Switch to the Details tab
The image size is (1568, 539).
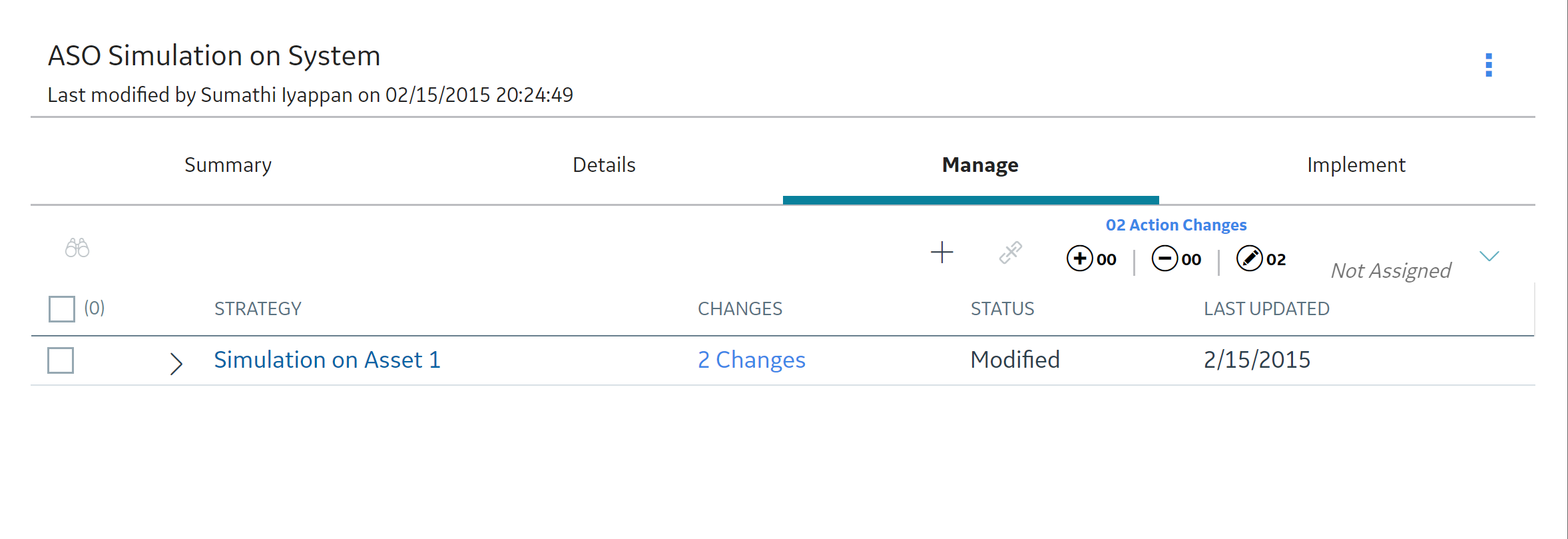pos(604,165)
